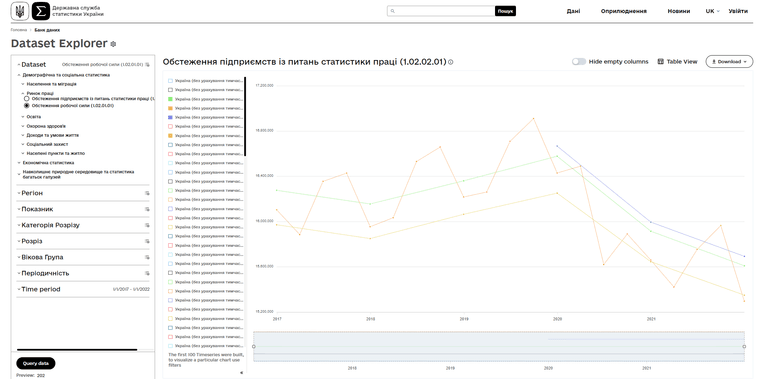
Task: Expand Населення та міграція node
Action: 23,84
